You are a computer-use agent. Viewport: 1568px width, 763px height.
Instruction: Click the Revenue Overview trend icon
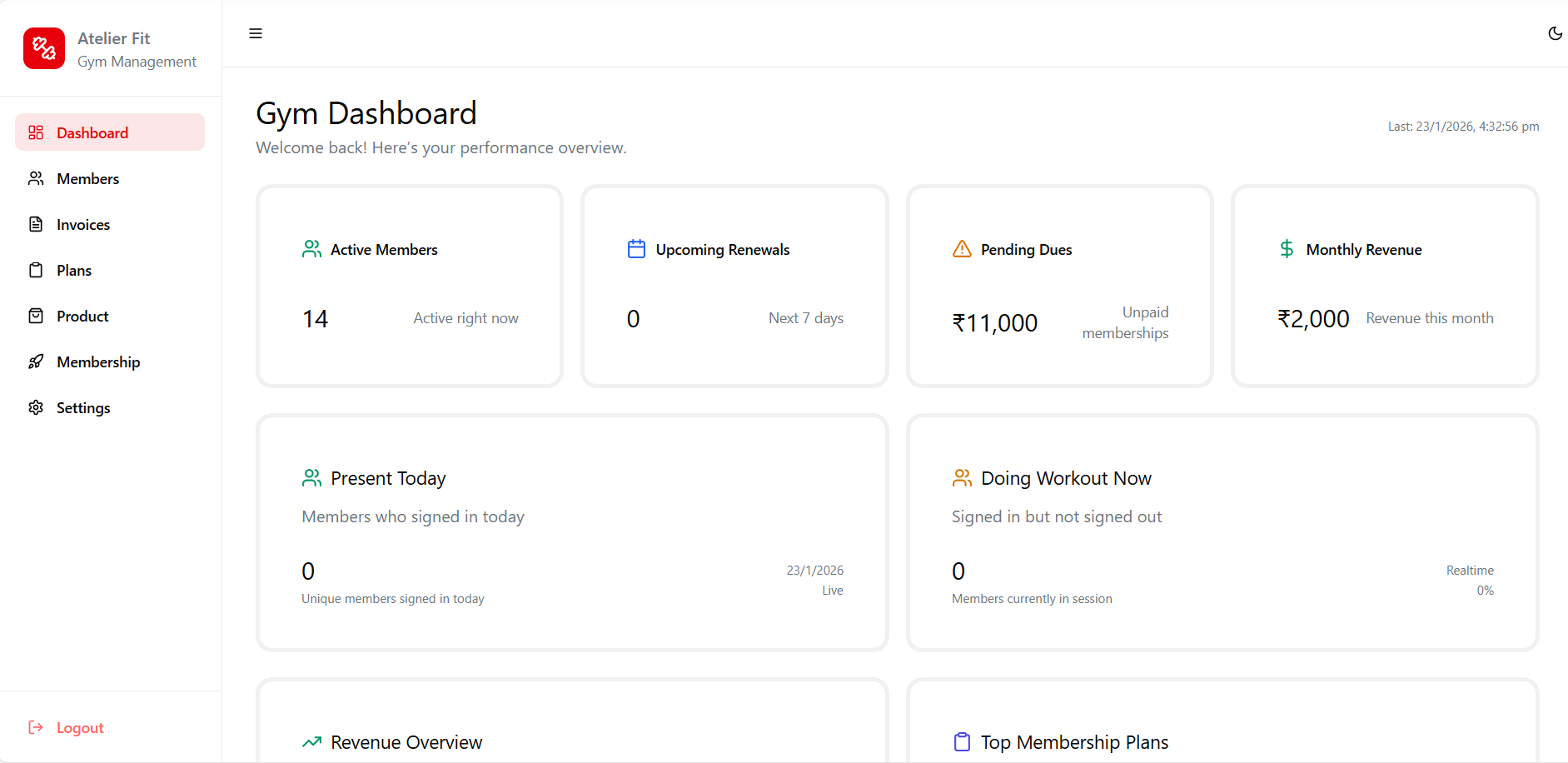[x=311, y=742]
